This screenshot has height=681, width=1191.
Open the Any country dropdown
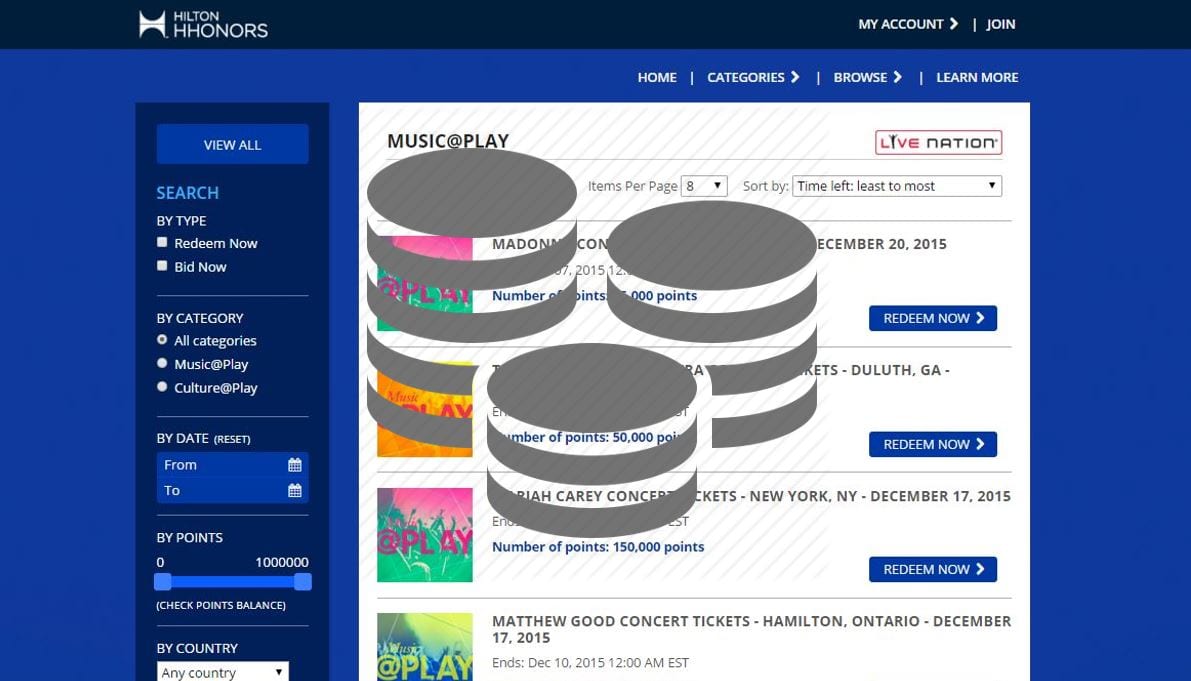click(223, 672)
